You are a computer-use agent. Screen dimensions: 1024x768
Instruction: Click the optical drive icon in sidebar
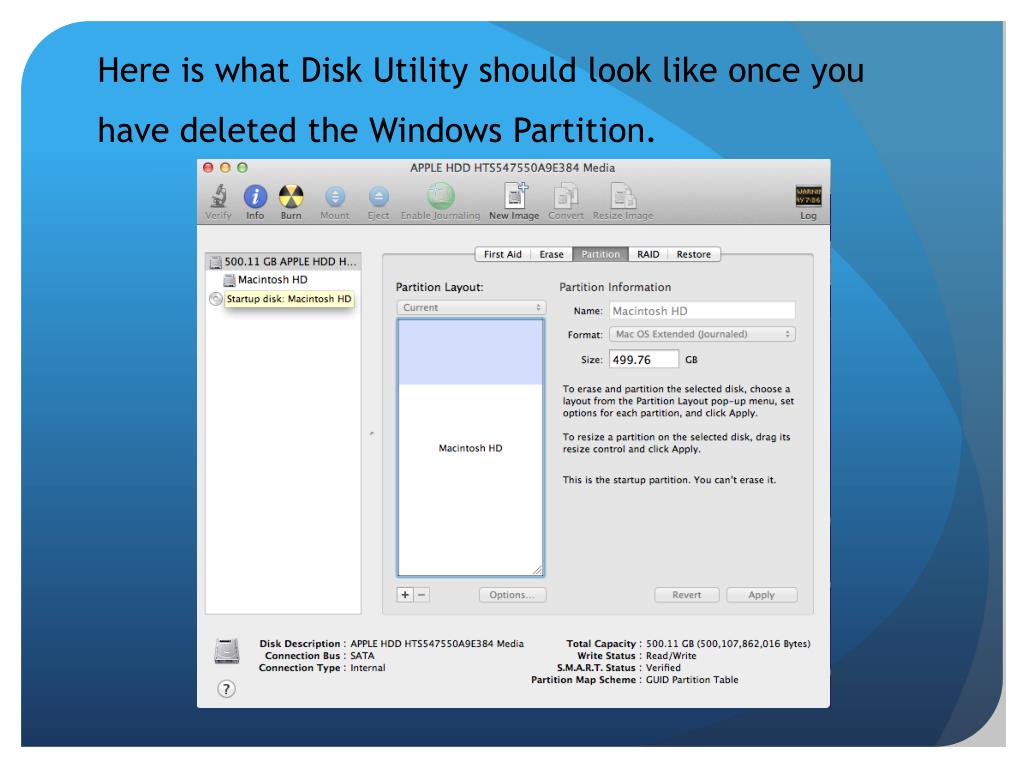216,299
